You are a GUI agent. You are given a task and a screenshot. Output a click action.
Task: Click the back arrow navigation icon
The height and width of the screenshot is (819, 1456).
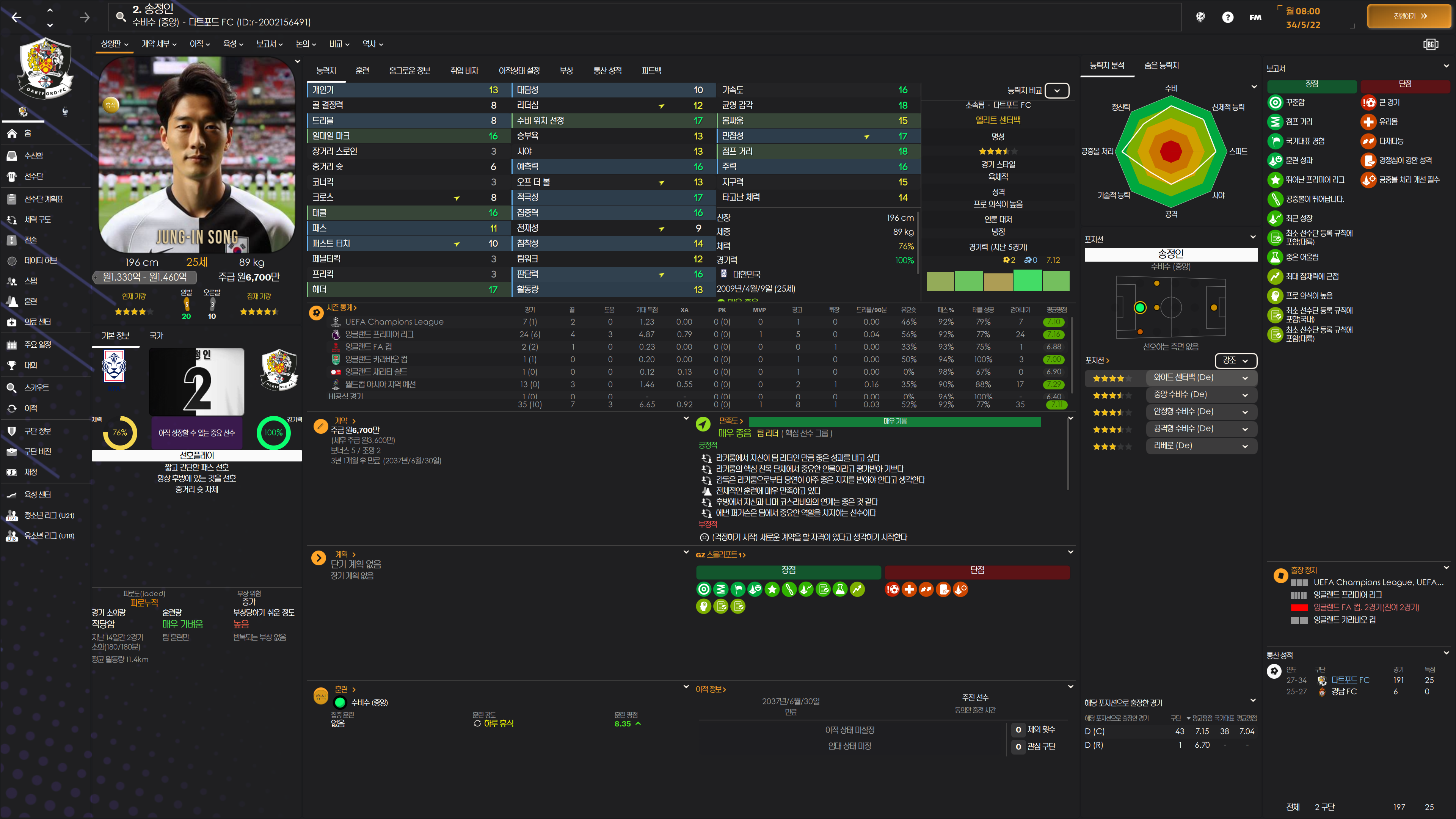[16, 17]
